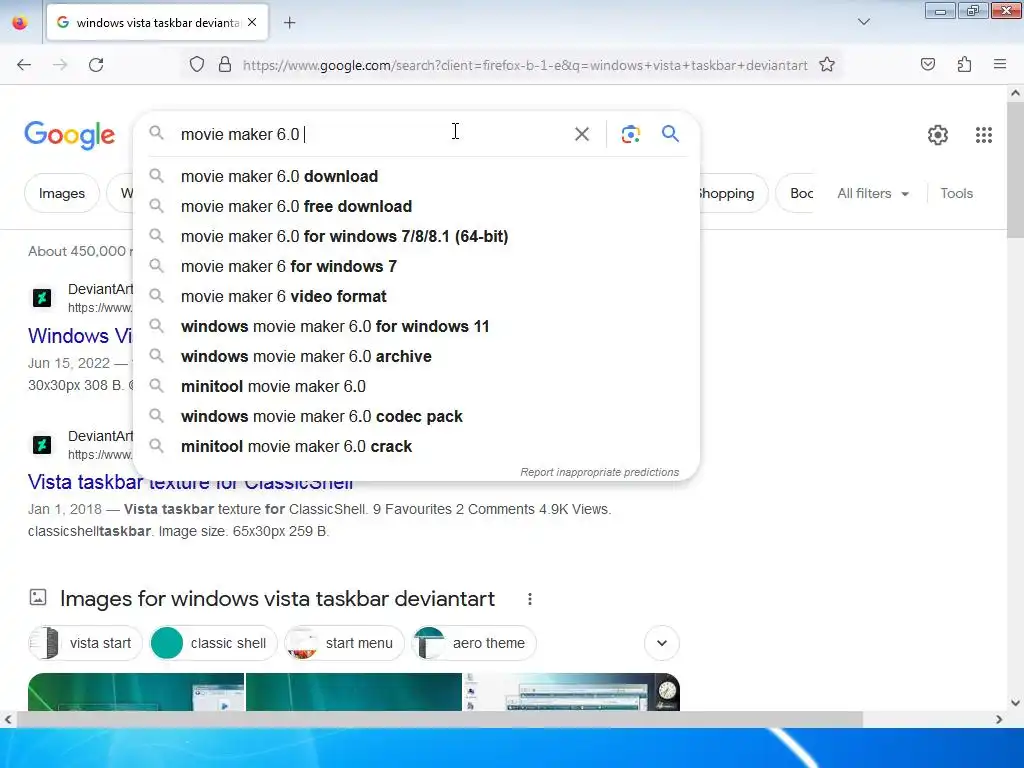Click the horizontal scrollbar left arrow

(8, 720)
